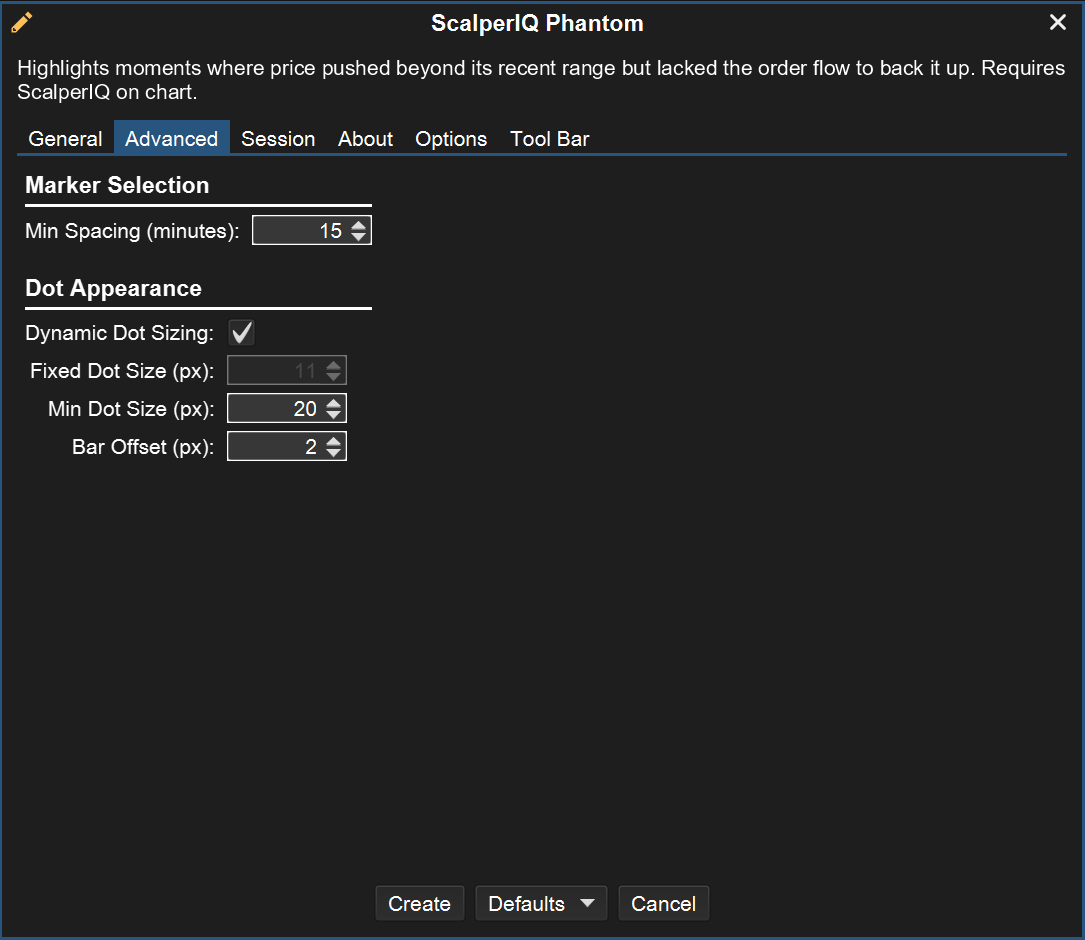Open the Tool Bar tab
1085x940 pixels.
click(x=549, y=138)
